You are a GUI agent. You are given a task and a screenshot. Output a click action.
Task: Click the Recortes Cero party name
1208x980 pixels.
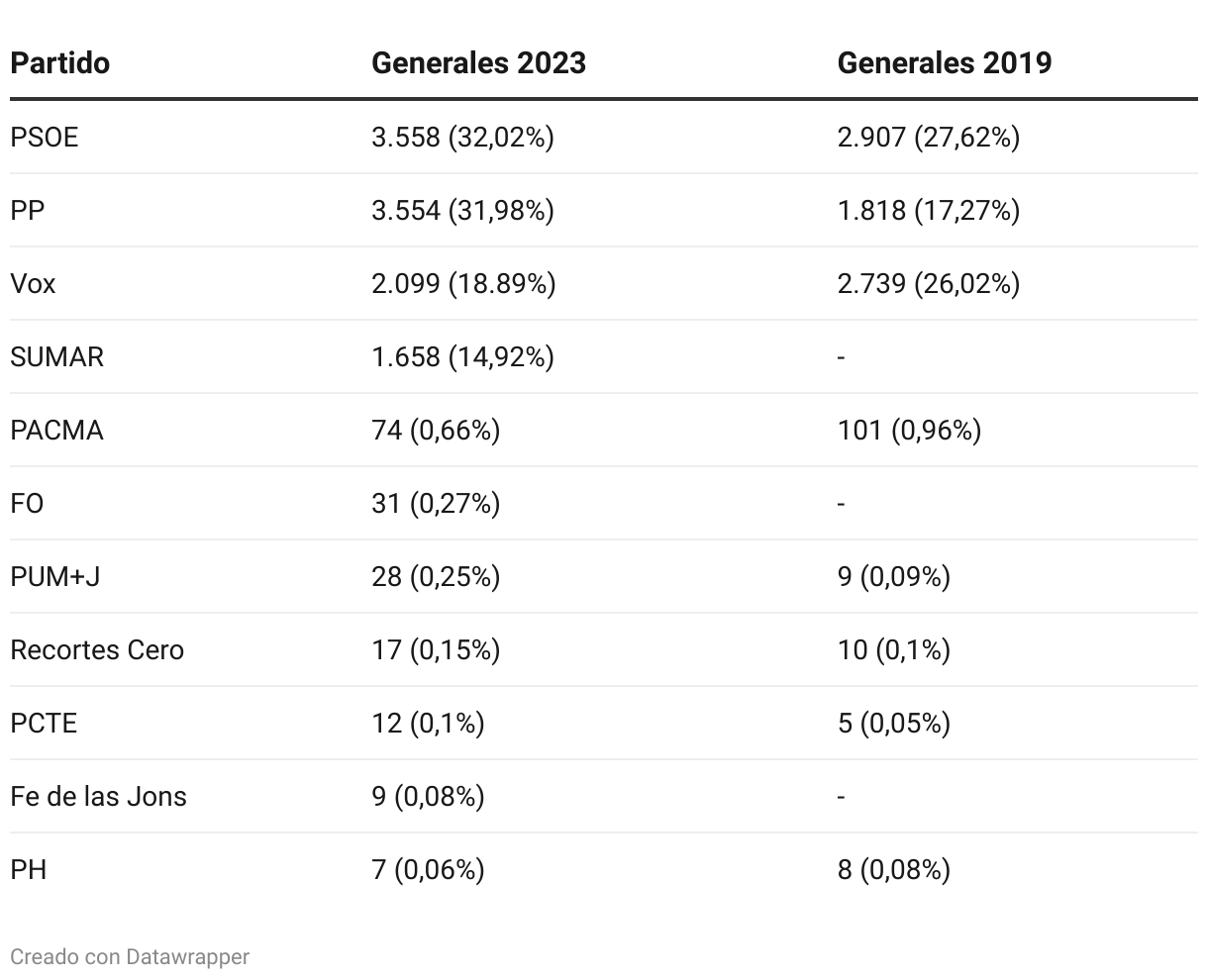(x=97, y=650)
